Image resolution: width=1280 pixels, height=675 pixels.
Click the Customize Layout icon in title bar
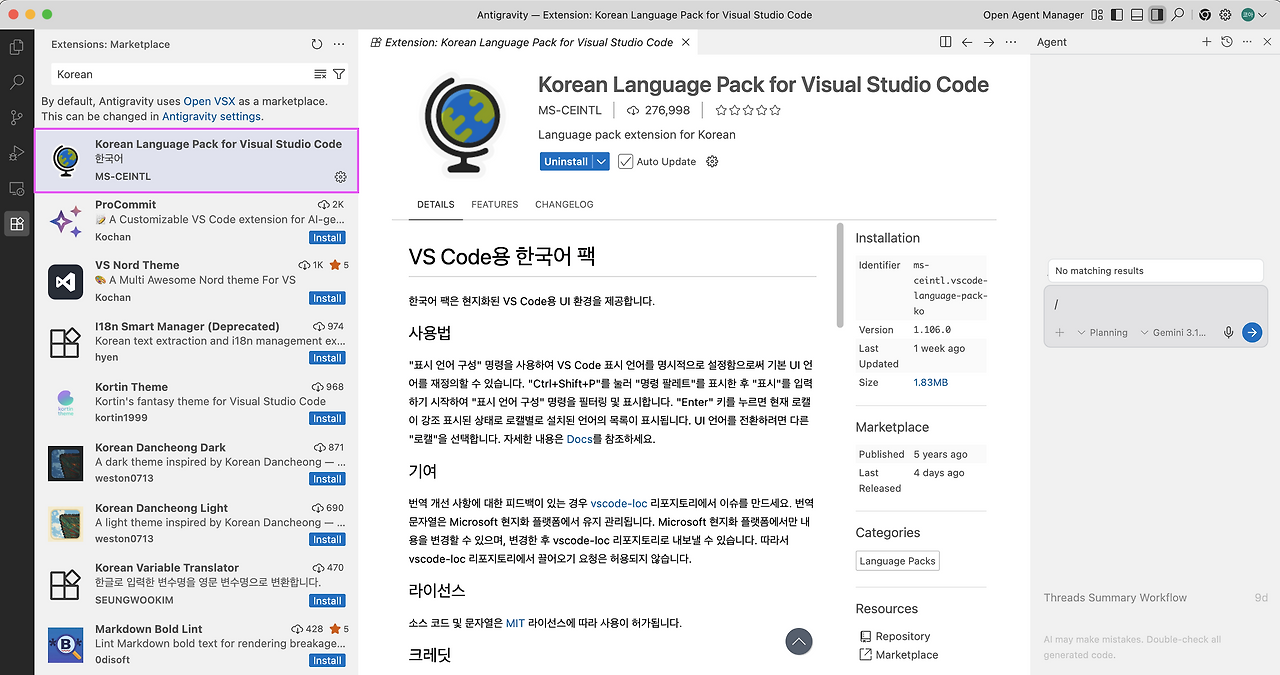coord(1098,15)
